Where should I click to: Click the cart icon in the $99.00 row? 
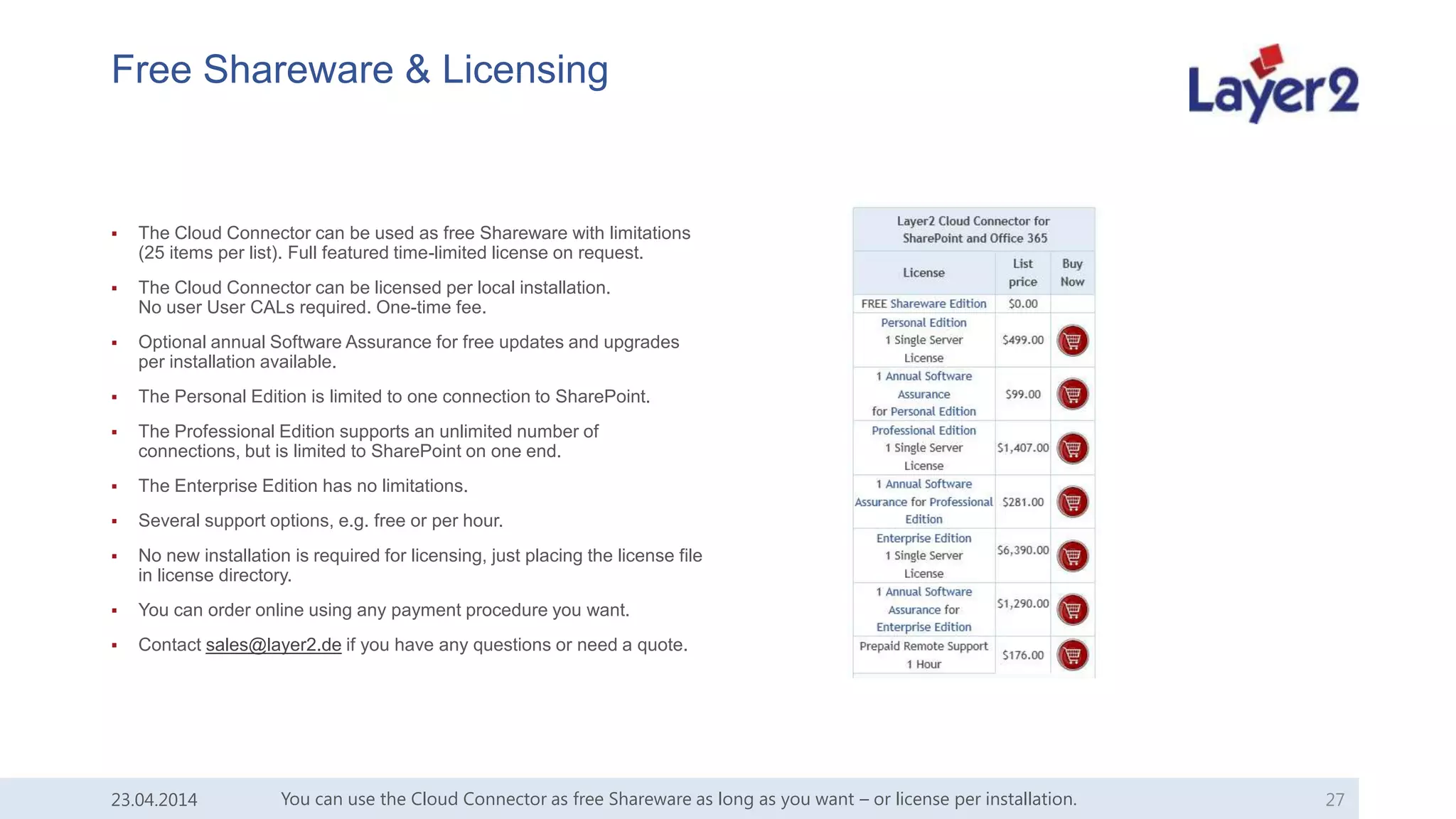point(1072,395)
